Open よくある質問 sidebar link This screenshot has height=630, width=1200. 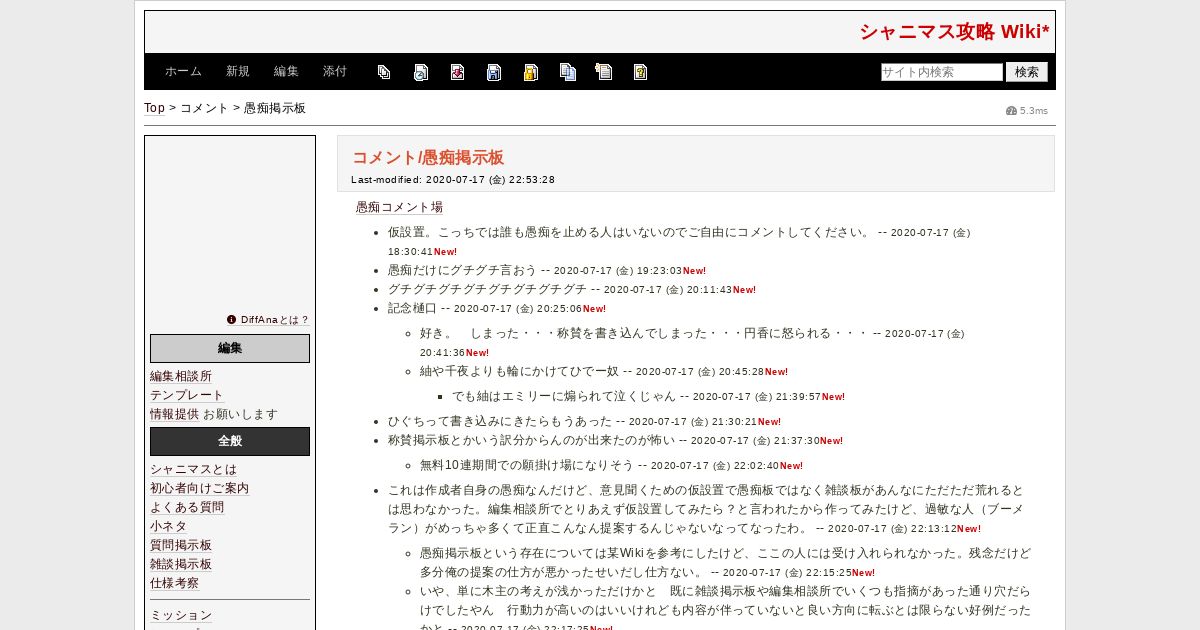click(187, 508)
